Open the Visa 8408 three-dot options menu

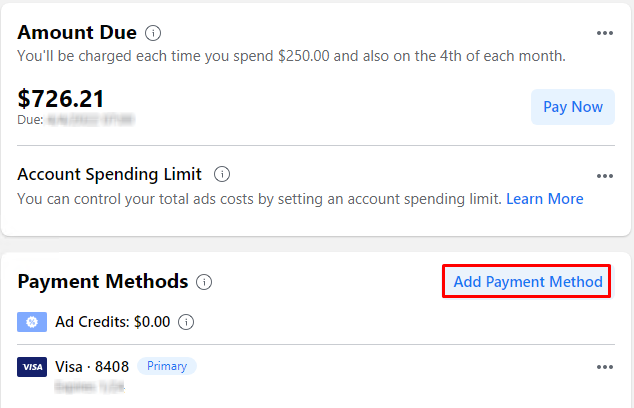(604, 367)
